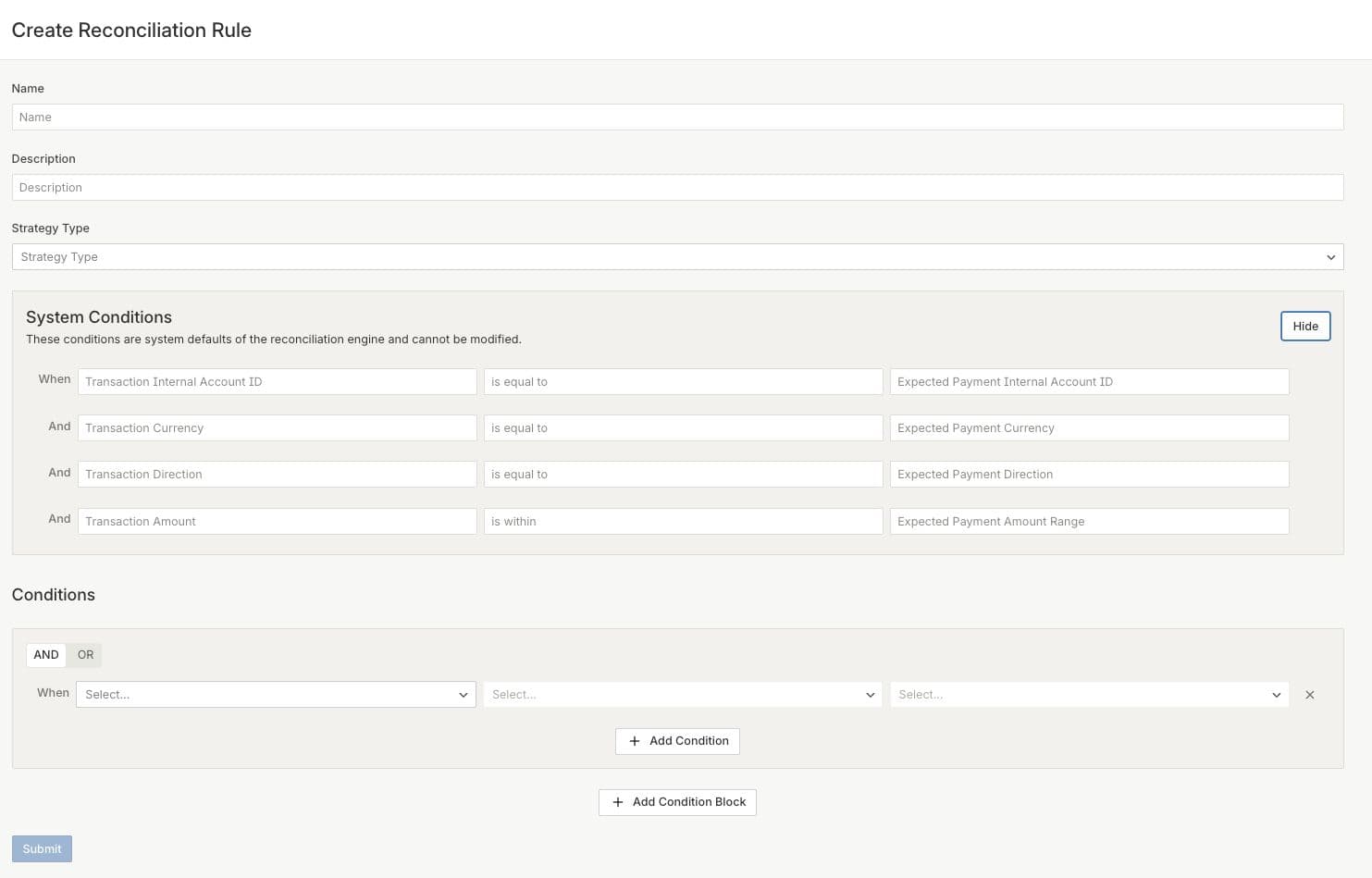Viewport: 1372px width, 878px height.
Task: Expand the first When Select dropdown
Action: tap(276, 695)
